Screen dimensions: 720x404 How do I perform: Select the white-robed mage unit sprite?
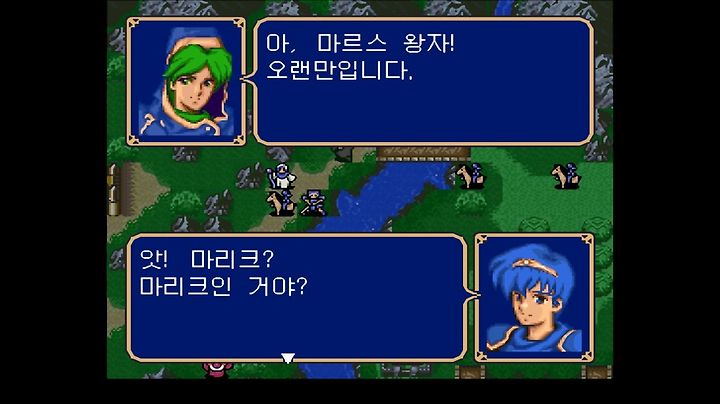(x=281, y=176)
